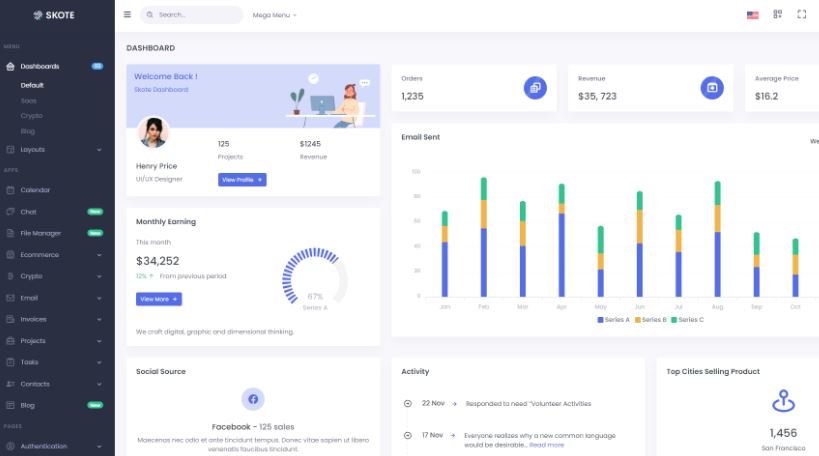The image size is (819, 456).
Task: Click the Facebook icon in Social Source
Action: 253,399
